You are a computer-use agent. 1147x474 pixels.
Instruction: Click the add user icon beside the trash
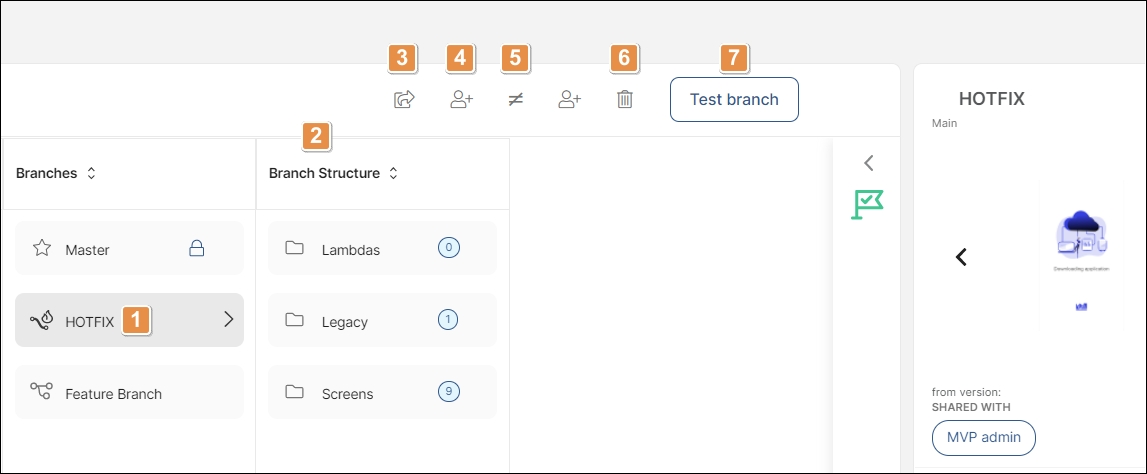click(x=569, y=99)
